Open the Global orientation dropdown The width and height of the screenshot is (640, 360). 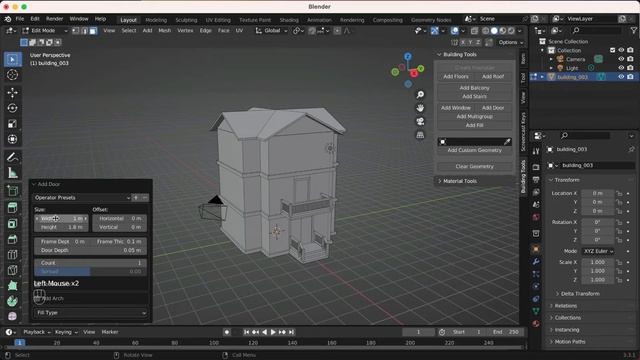click(x=271, y=31)
